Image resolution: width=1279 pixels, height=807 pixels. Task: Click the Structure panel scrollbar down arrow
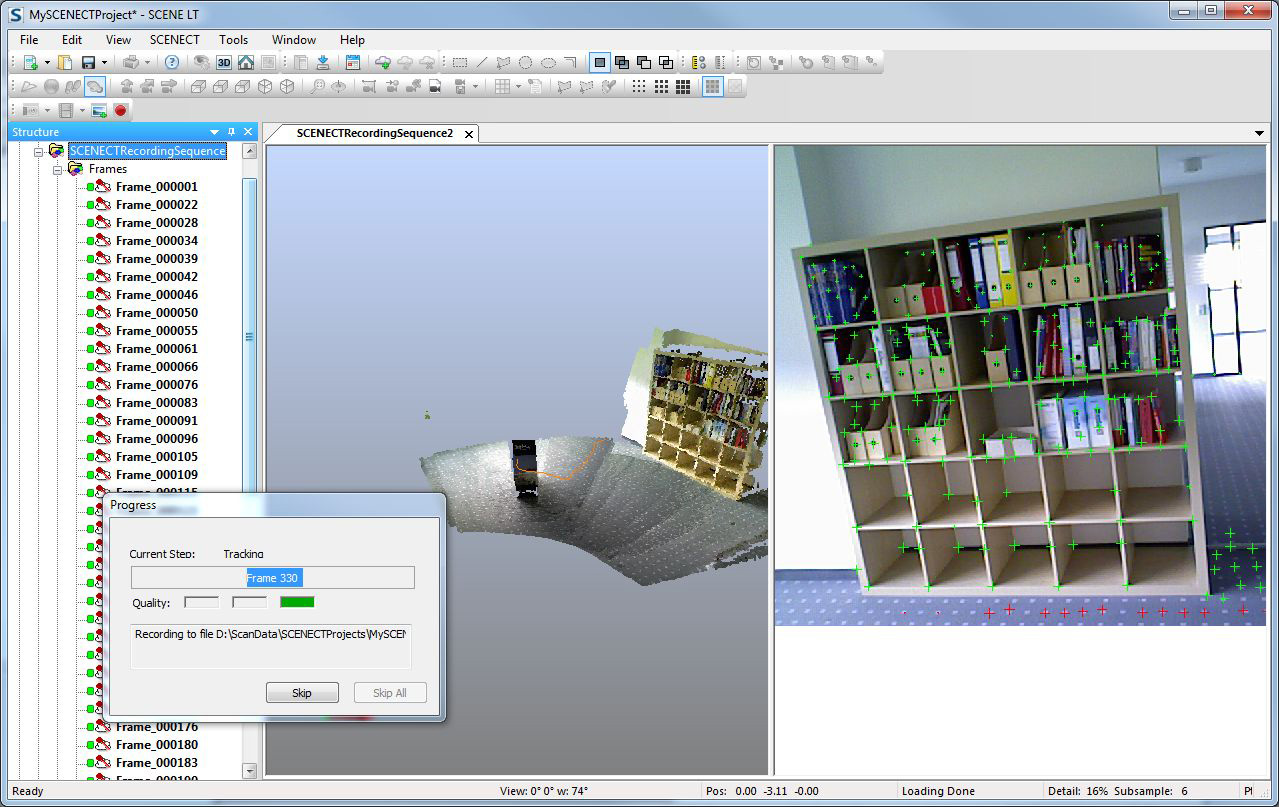pos(250,771)
